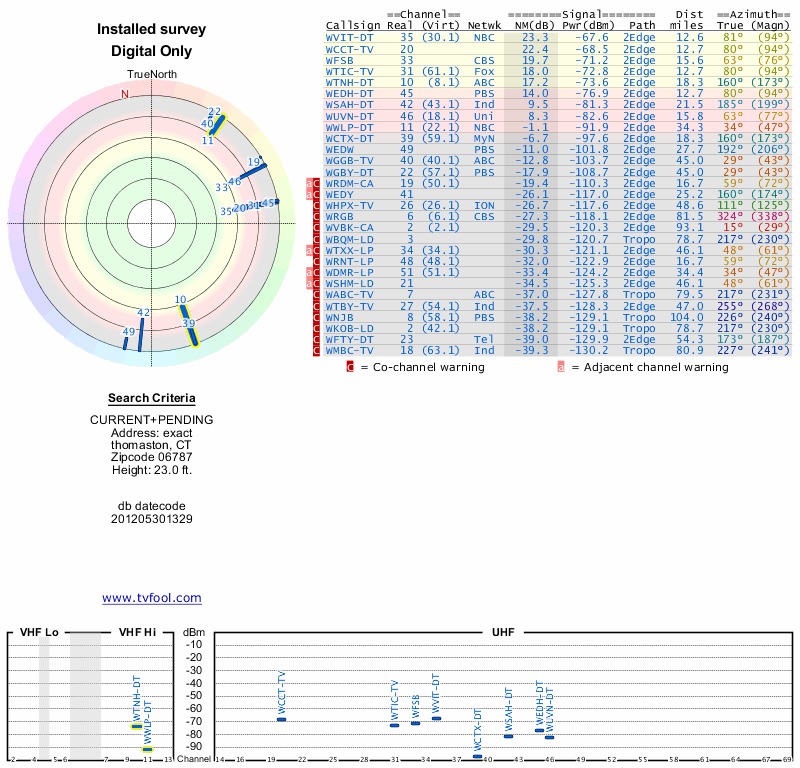
Task: Click the Search Criteria heading
Action: pos(152,399)
